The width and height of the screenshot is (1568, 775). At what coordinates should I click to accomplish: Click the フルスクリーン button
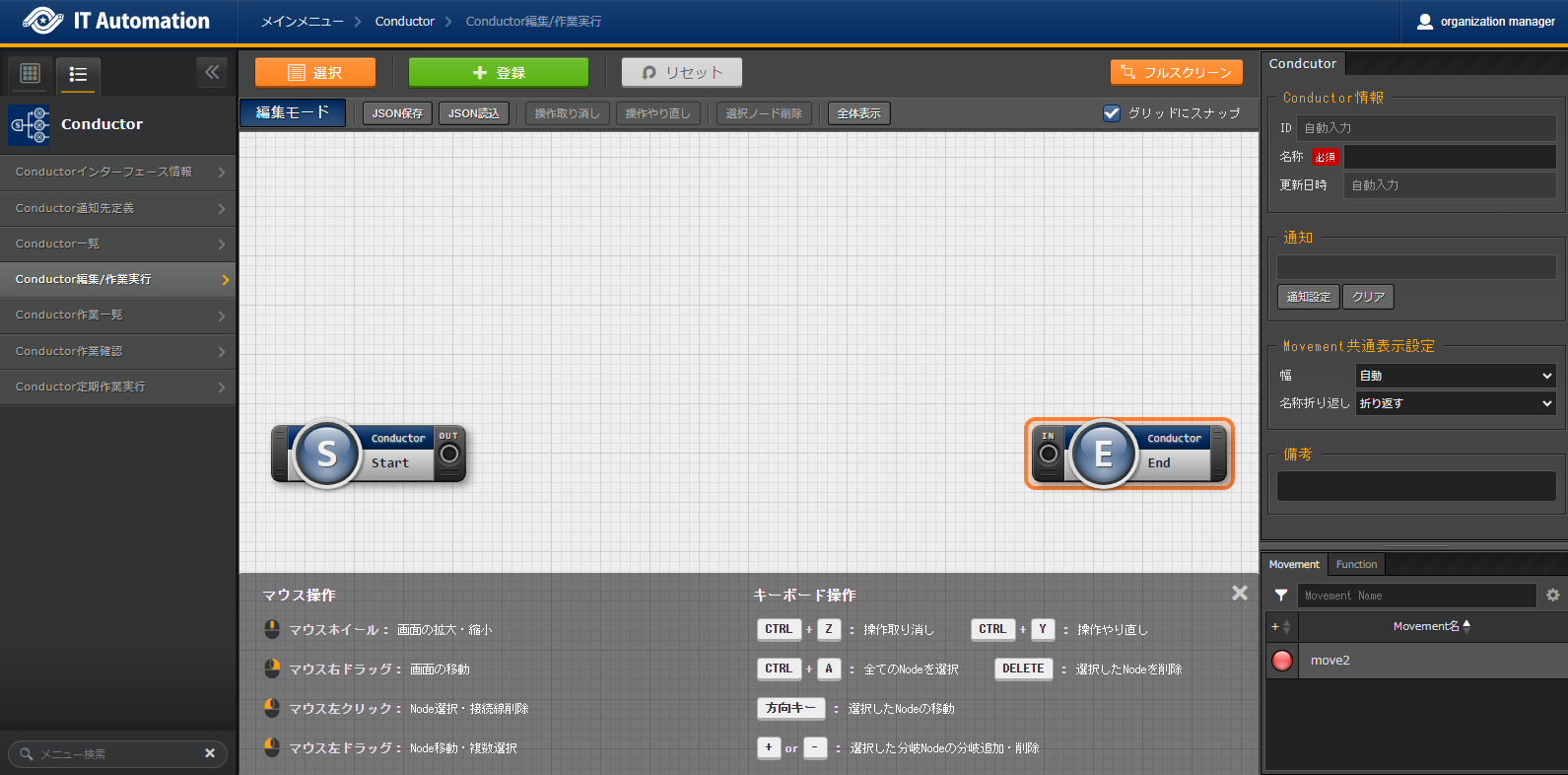pos(1176,73)
